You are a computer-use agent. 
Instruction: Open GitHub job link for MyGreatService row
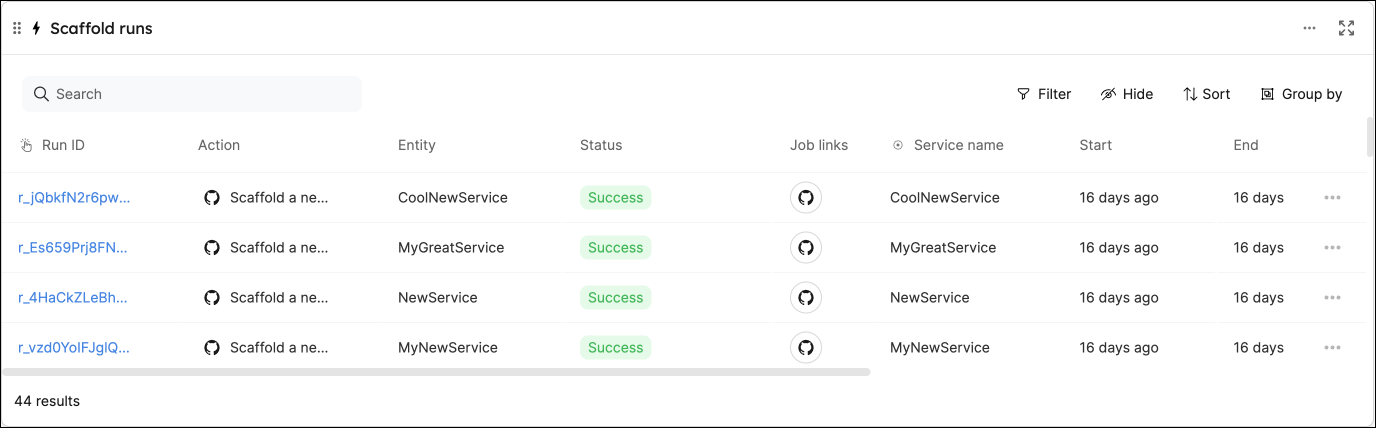[806, 248]
